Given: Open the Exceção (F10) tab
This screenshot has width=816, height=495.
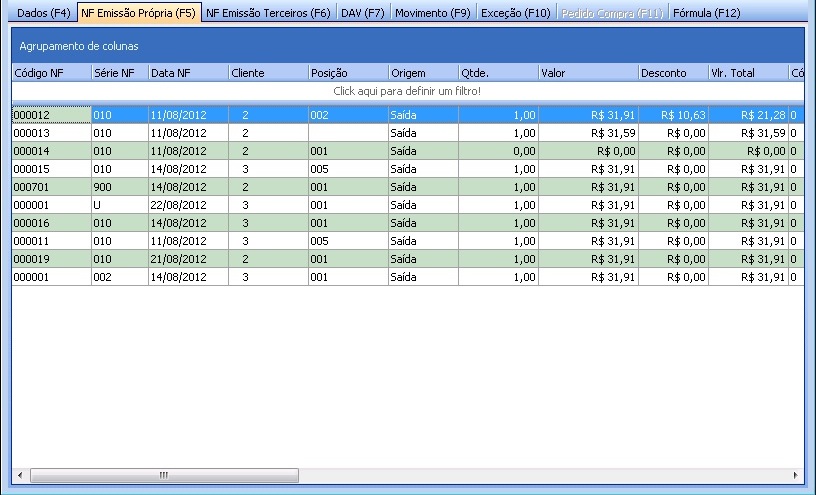Looking at the screenshot, I should tap(515, 13).
